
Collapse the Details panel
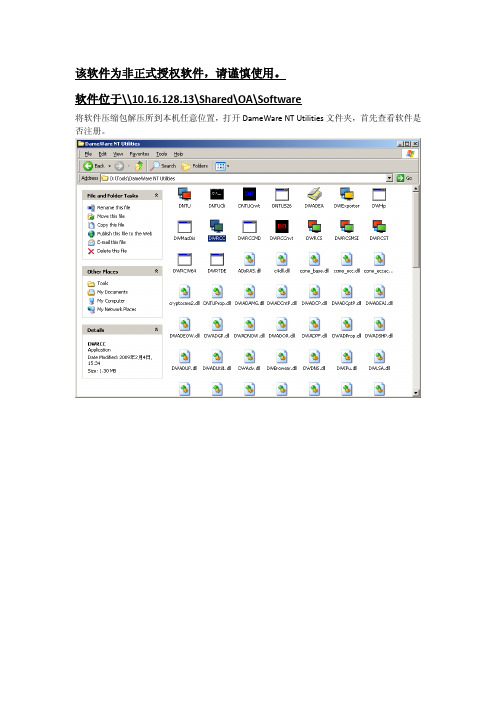[157, 330]
